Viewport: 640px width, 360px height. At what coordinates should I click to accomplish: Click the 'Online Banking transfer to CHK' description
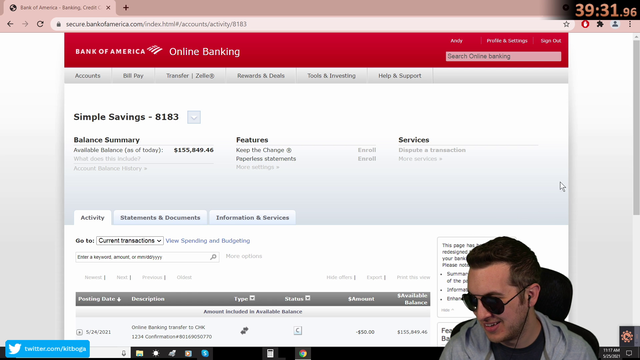click(x=168, y=327)
